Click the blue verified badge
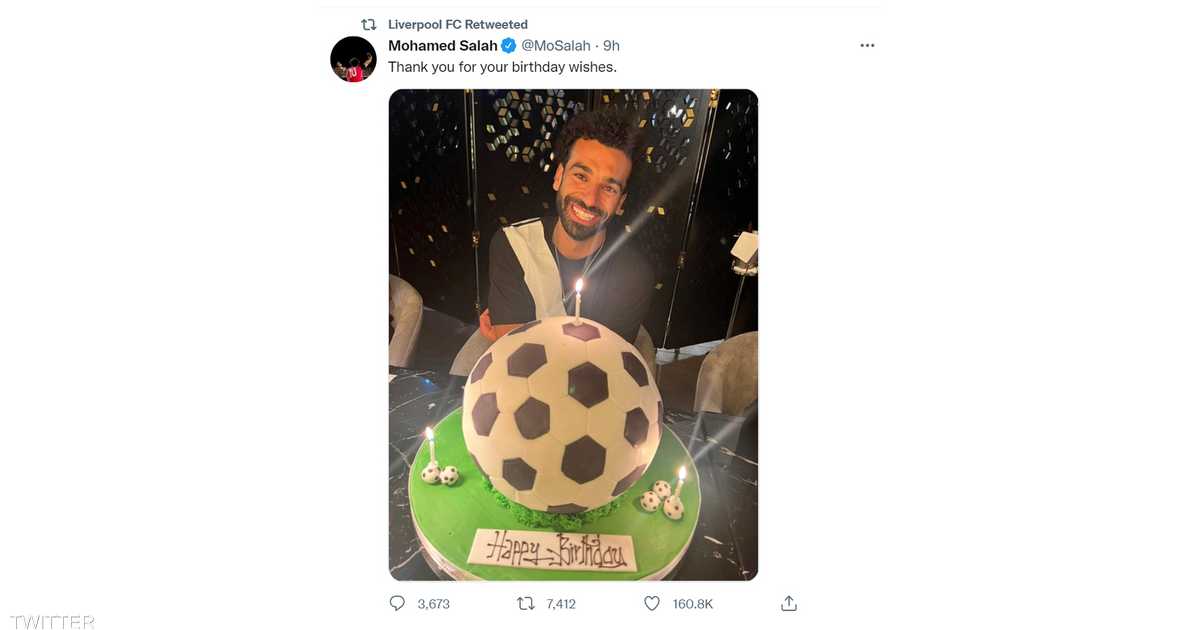1200x630 pixels. click(x=509, y=46)
